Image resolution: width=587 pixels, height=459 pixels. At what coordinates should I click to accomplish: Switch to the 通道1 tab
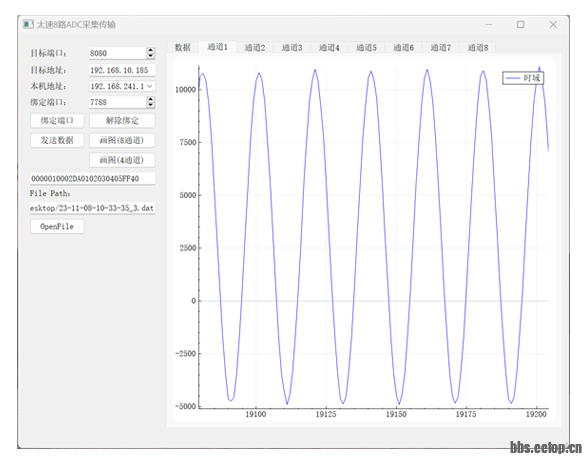218,47
